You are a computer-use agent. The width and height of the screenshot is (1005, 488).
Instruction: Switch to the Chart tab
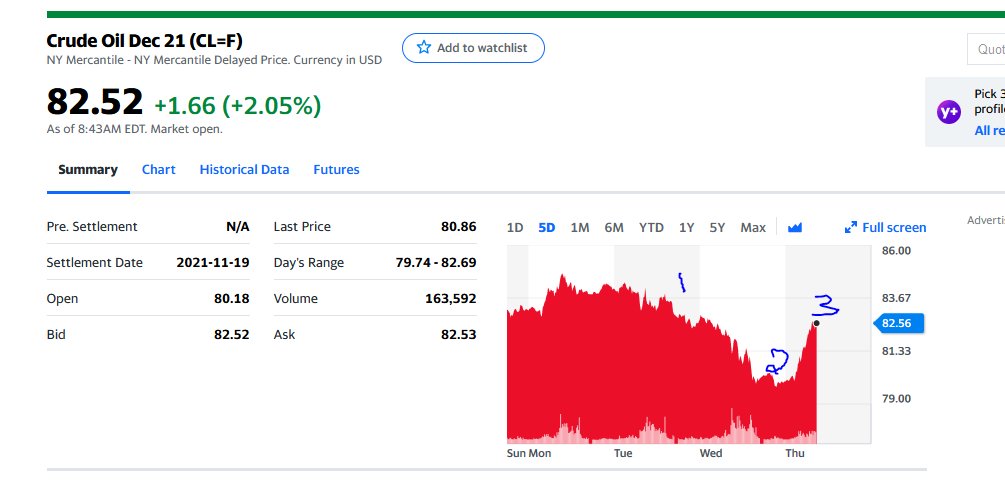tap(158, 170)
